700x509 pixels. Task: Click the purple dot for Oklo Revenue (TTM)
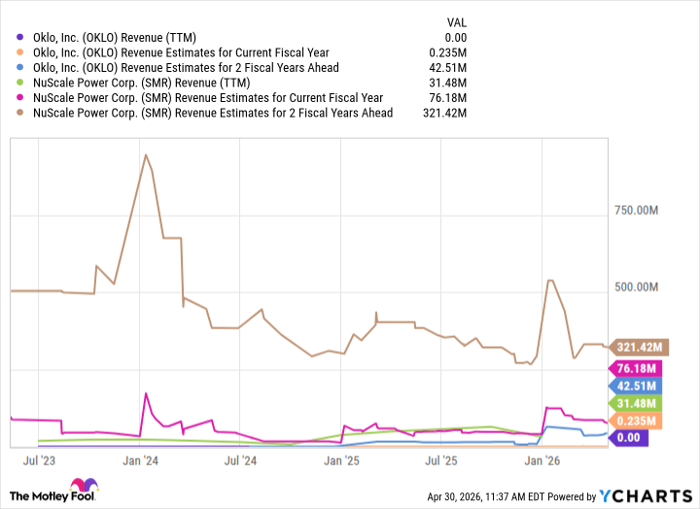pos(20,38)
